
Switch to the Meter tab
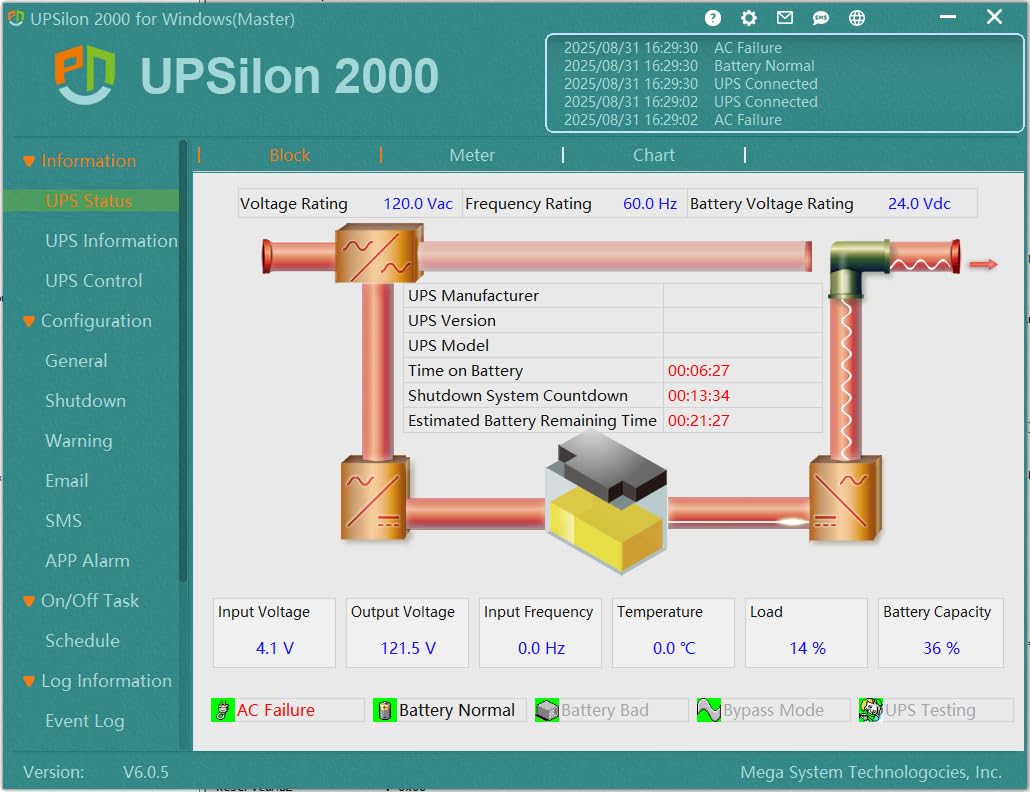(x=472, y=155)
